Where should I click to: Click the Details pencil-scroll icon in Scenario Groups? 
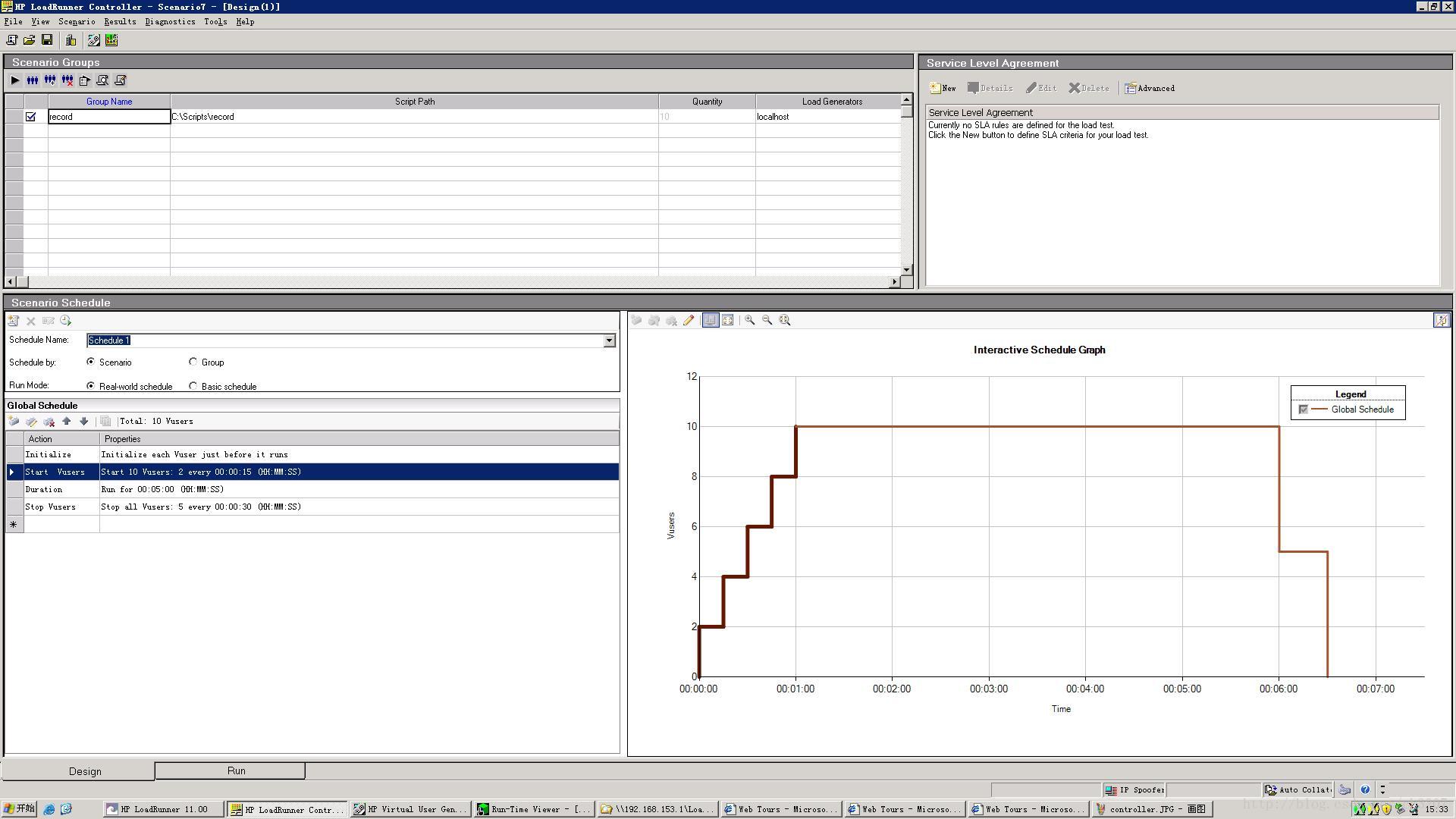click(x=120, y=80)
